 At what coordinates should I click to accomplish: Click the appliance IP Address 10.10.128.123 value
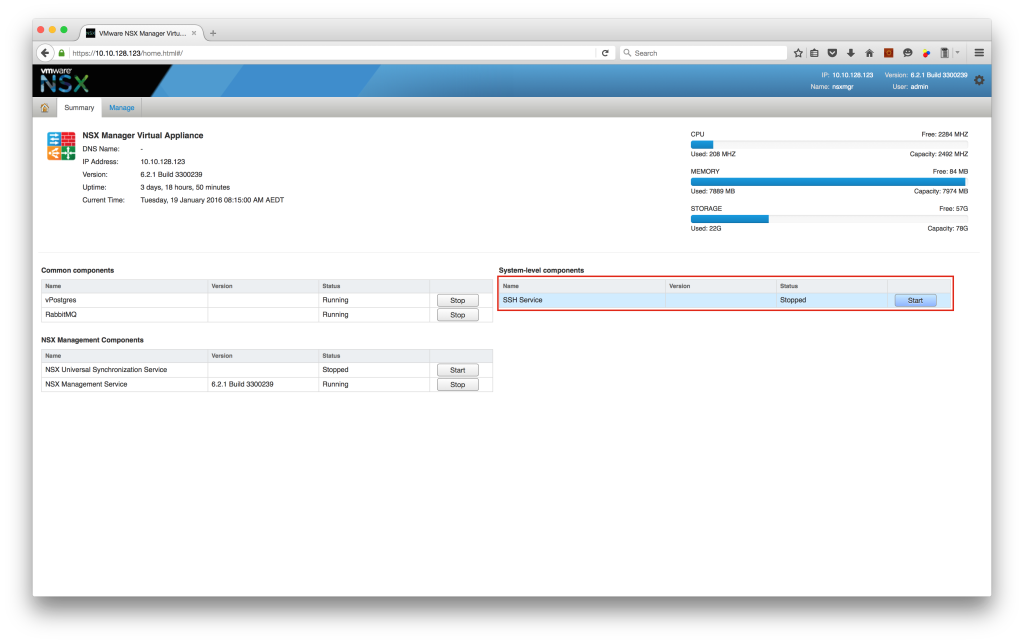click(163, 162)
